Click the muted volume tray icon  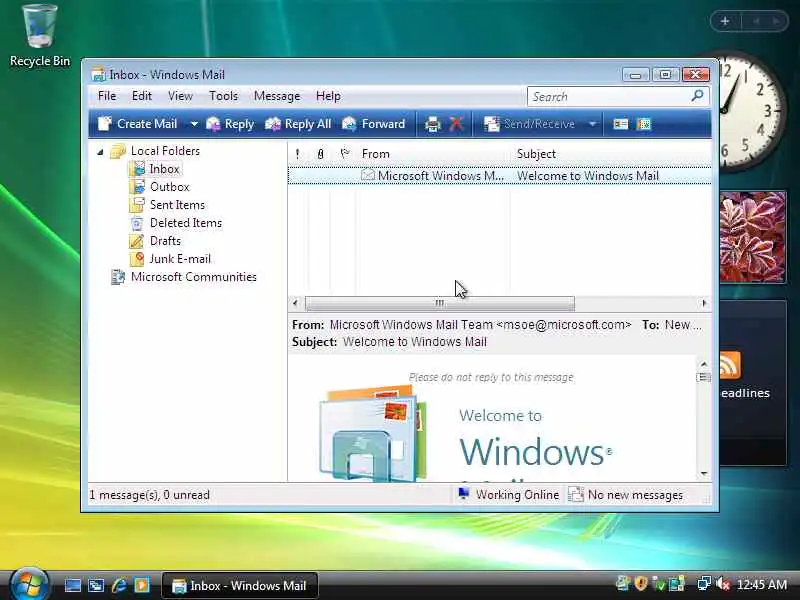(x=723, y=584)
